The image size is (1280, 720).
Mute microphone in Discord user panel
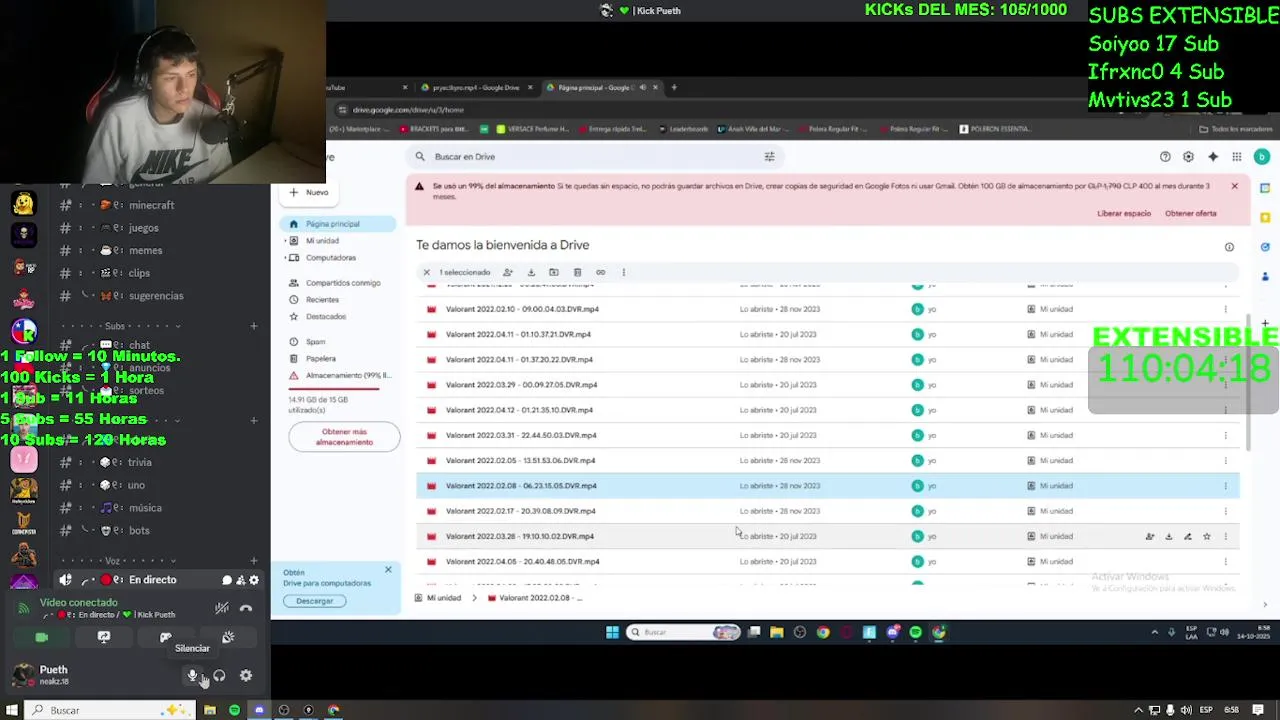tap(192, 676)
